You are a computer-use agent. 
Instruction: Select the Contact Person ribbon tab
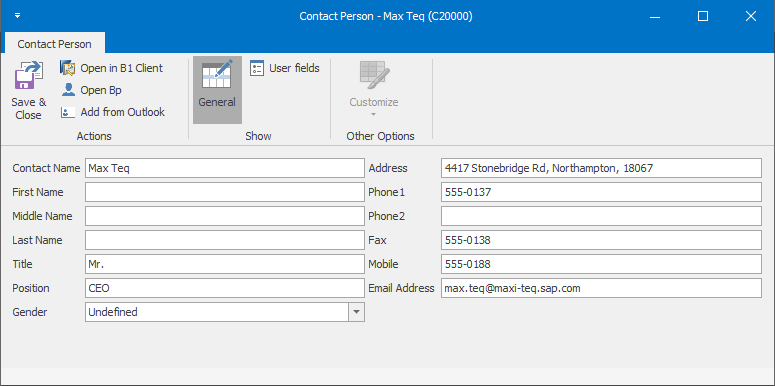click(54, 44)
